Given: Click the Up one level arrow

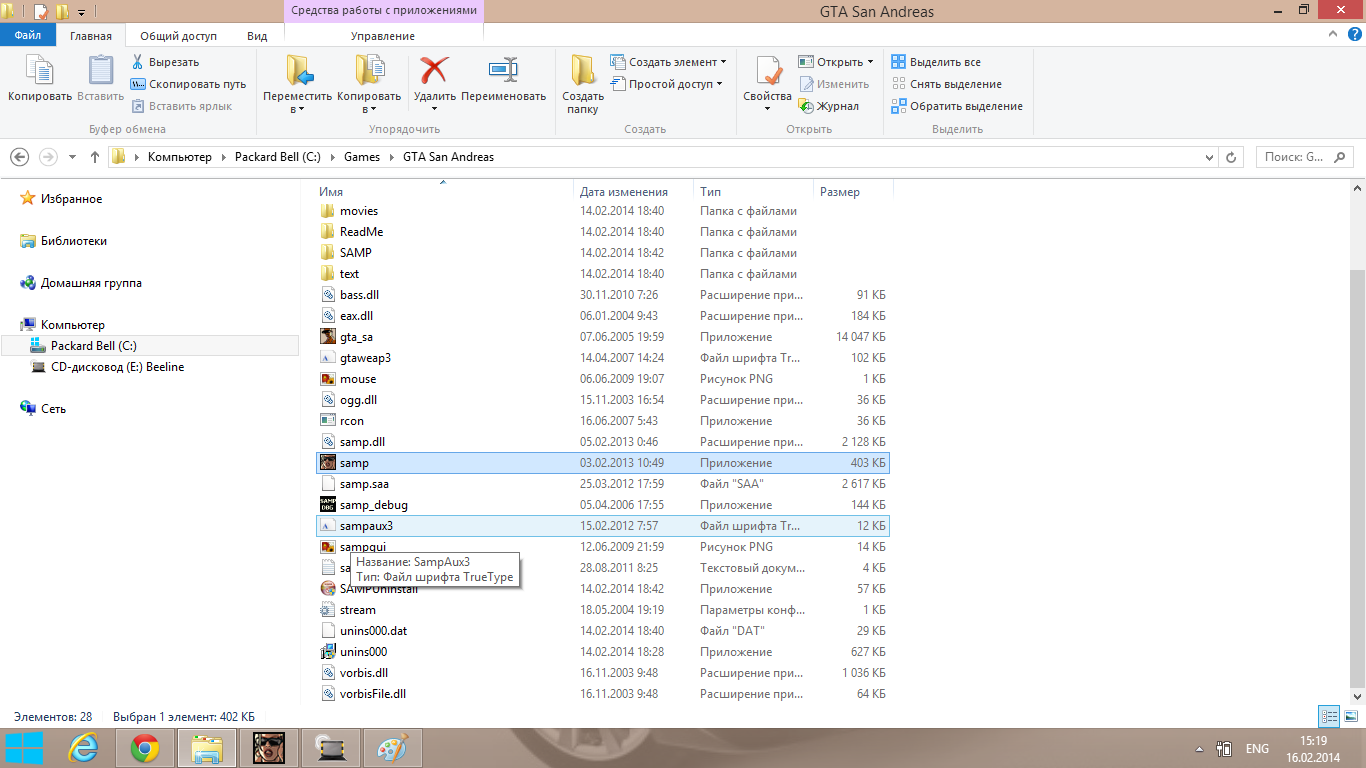Looking at the screenshot, I should 95,157.
